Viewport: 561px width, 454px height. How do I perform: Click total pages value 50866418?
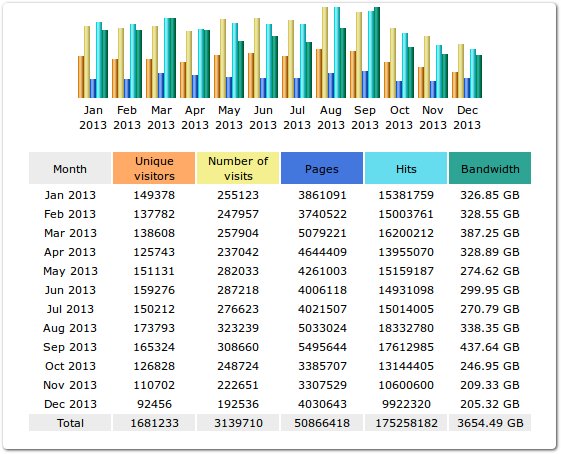pyautogui.click(x=322, y=423)
